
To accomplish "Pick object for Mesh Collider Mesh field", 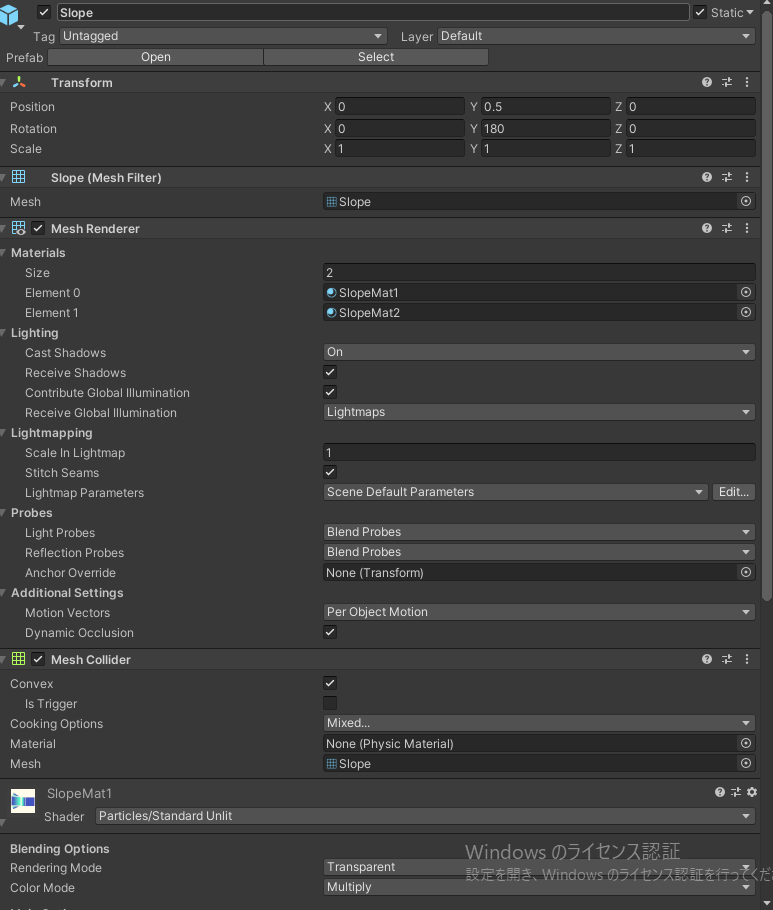I will point(746,763).
